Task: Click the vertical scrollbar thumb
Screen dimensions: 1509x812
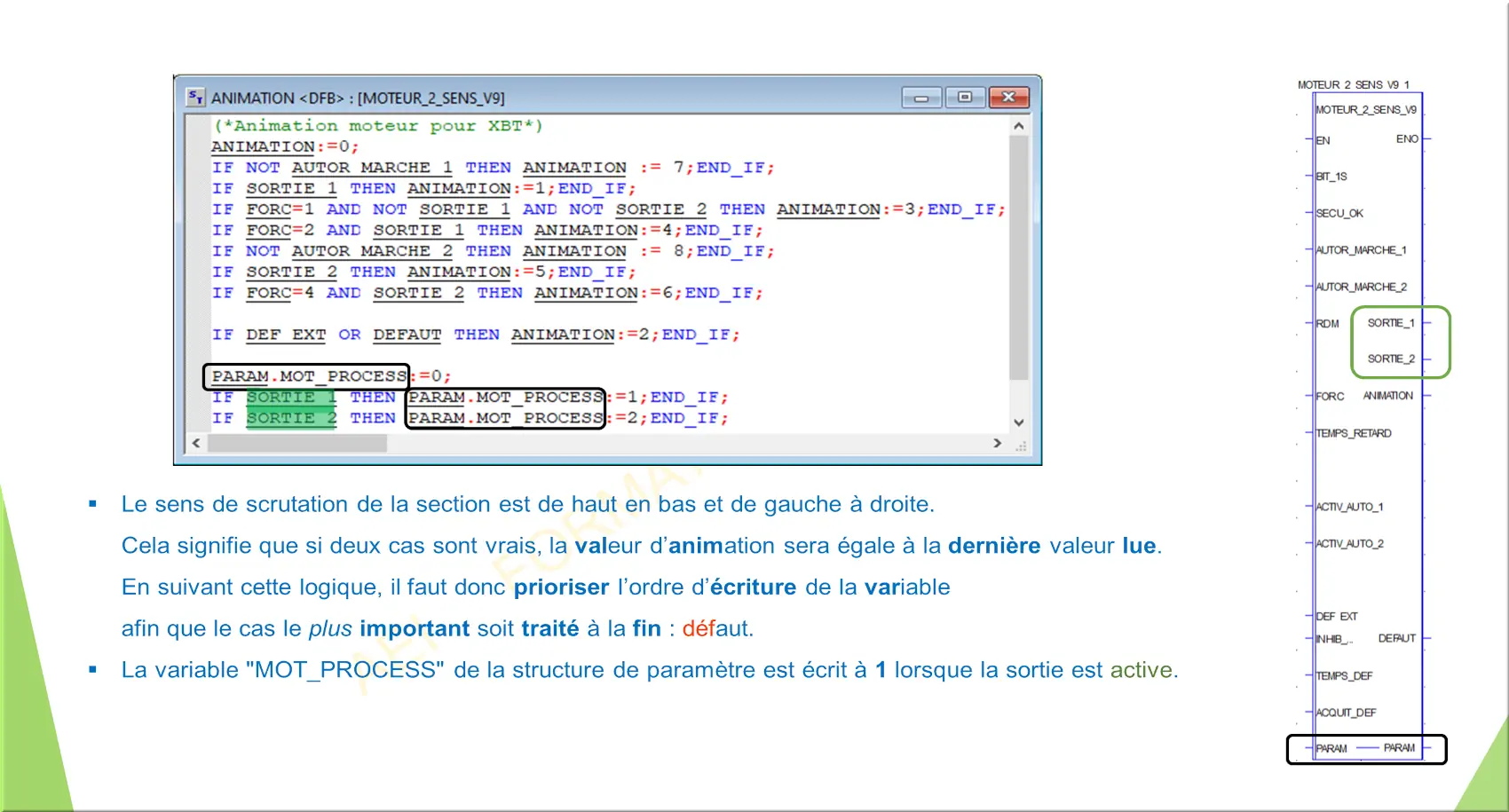Action: [1019, 257]
